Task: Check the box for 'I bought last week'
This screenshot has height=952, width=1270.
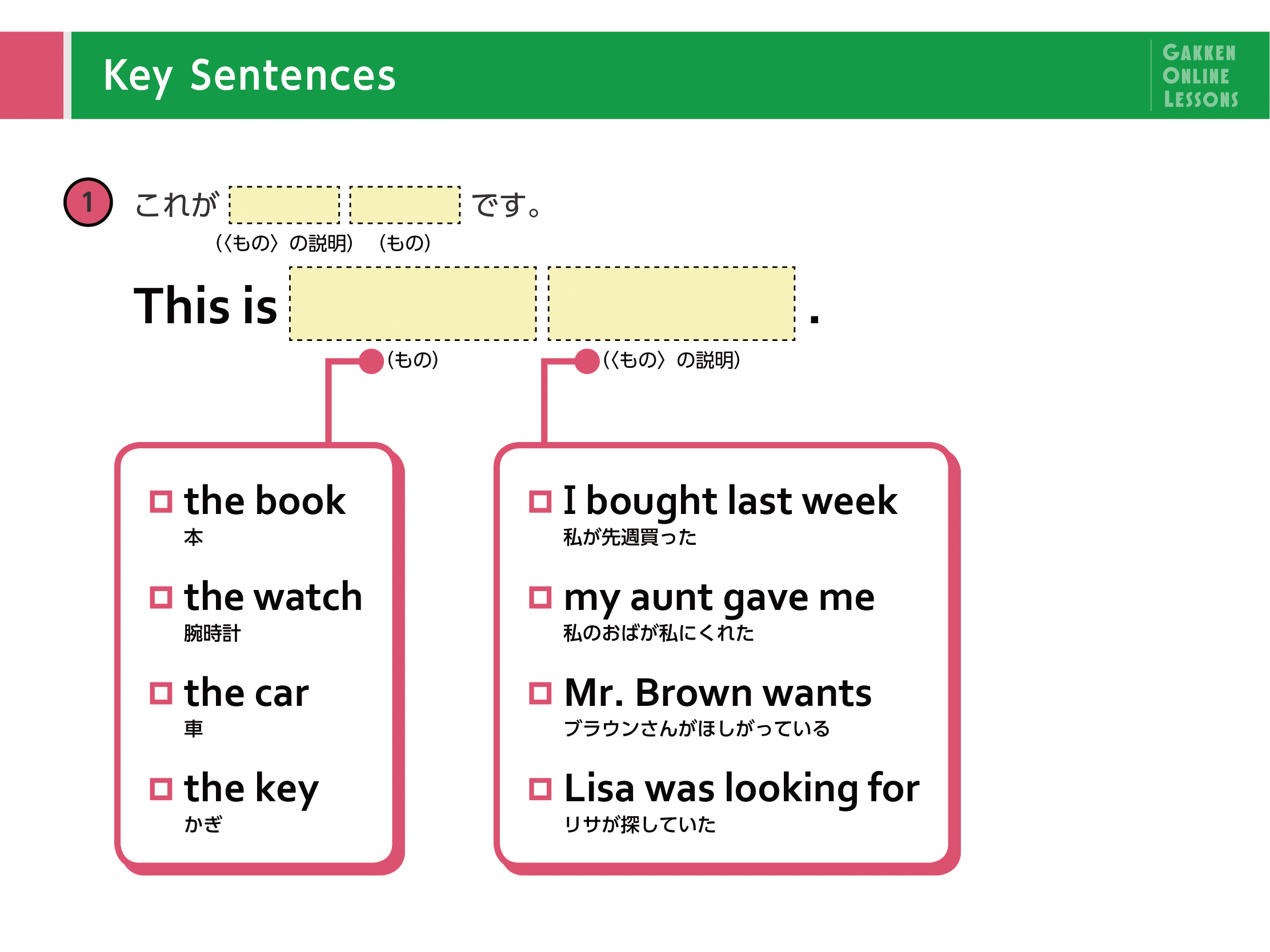Action: coord(540,501)
